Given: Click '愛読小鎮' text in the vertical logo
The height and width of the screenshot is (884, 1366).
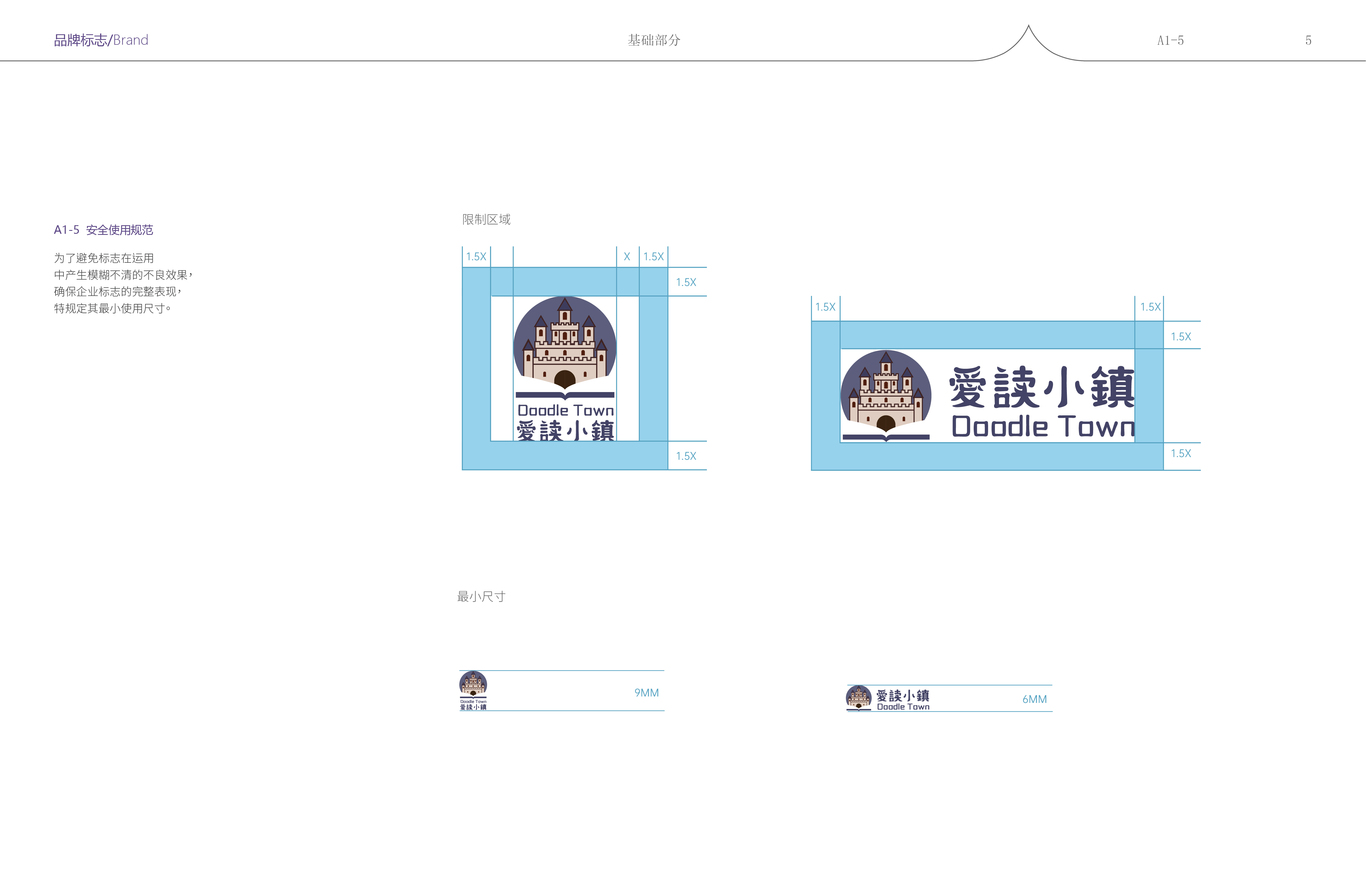Looking at the screenshot, I should click(x=566, y=431).
